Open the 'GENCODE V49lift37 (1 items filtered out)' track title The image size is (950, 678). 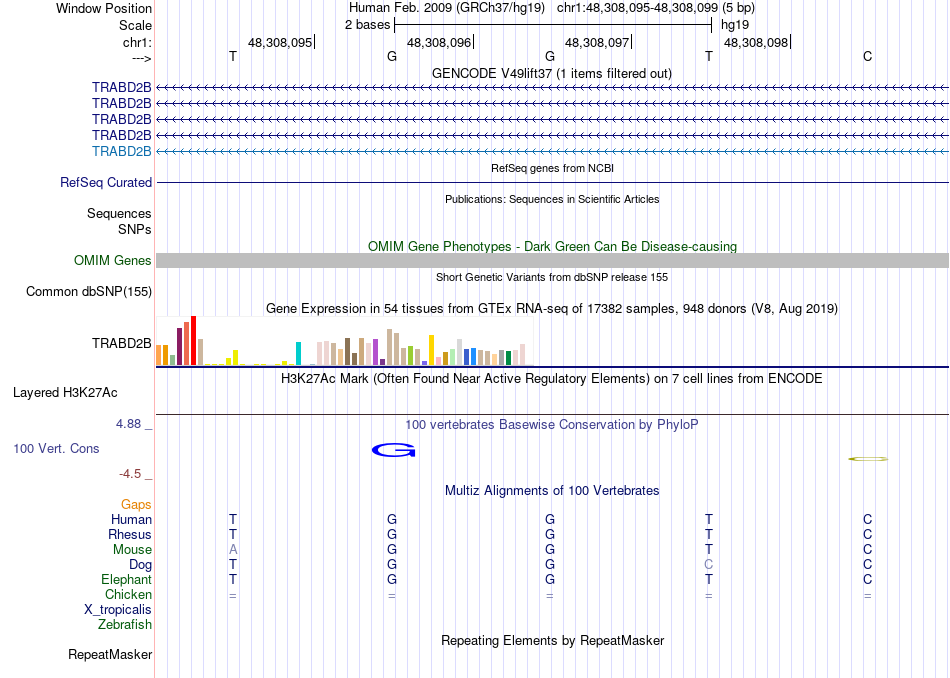[x=552, y=73]
